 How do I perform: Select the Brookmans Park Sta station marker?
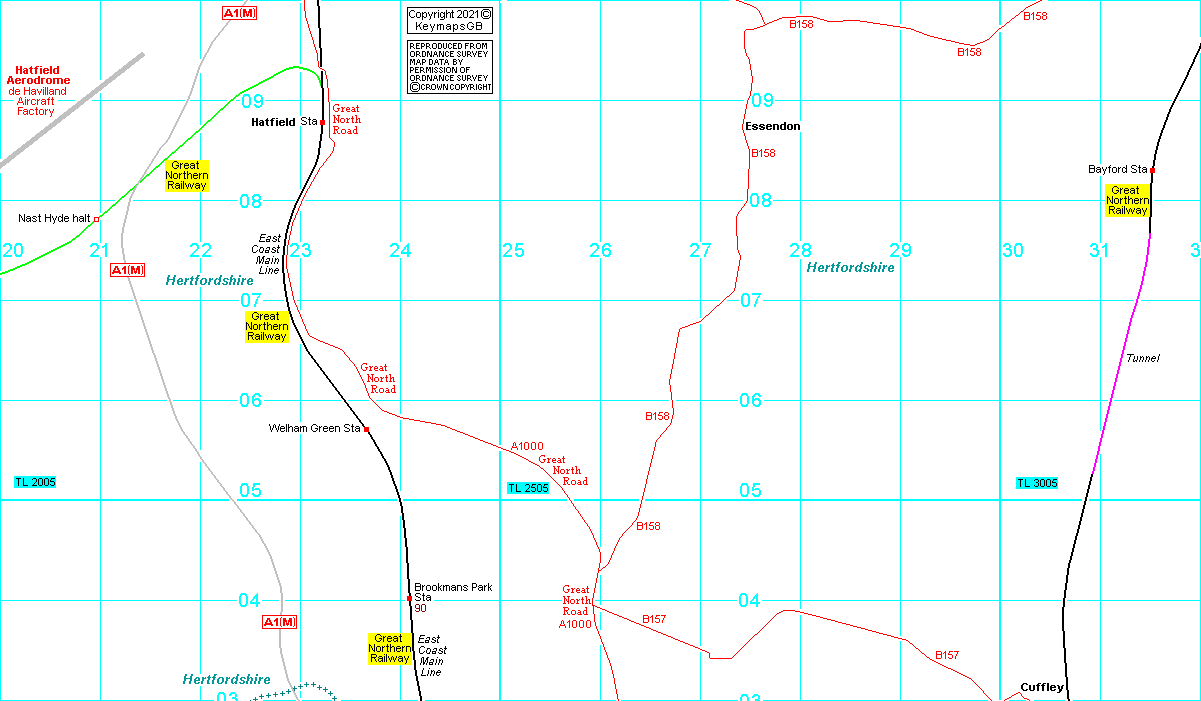(410, 598)
